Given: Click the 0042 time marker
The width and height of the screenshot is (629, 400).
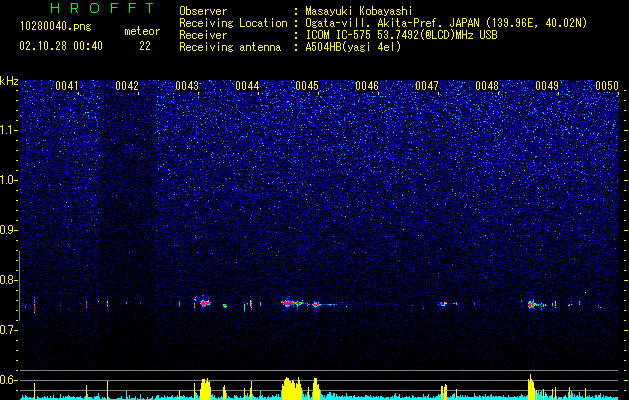Looking at the screenshot, I should coord(127,86).
